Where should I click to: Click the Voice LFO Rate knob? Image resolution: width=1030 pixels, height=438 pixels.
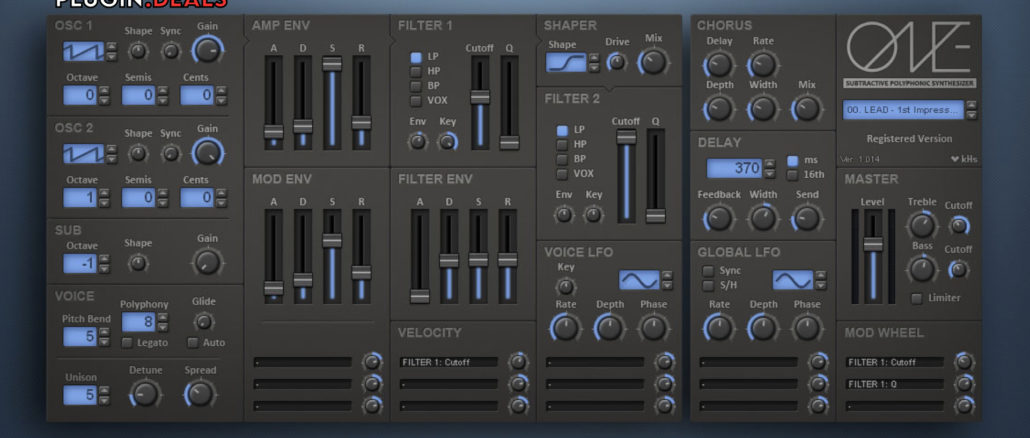pyautogui.click(x=566, y=327)
